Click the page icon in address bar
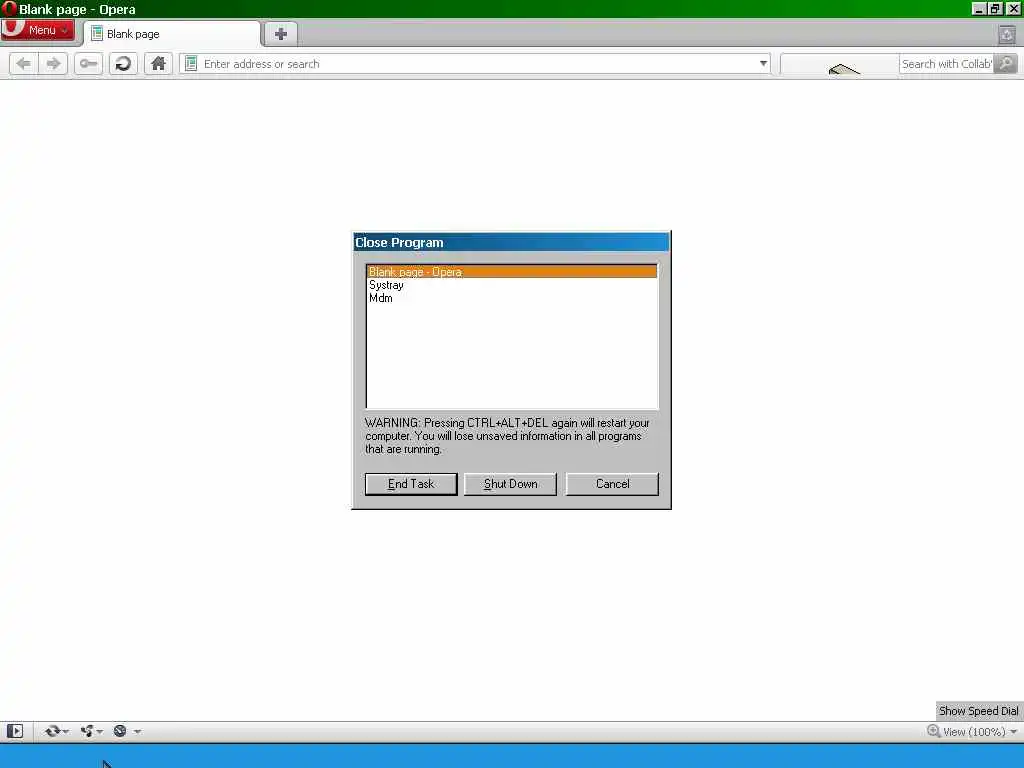This screenshot has height=768, width=1024. point(191,63)
